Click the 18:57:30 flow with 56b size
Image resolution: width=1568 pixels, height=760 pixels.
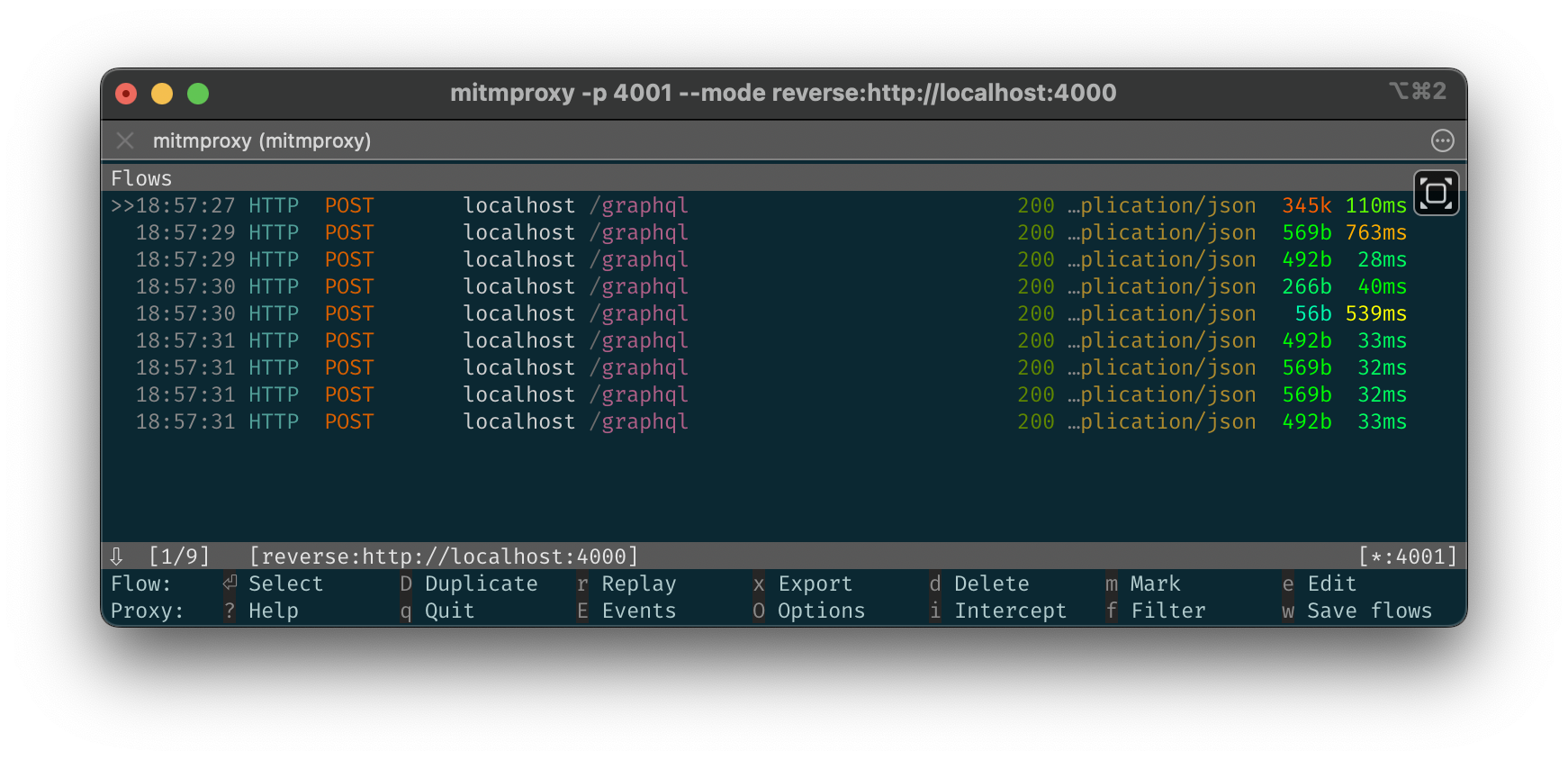[1312, 313]
